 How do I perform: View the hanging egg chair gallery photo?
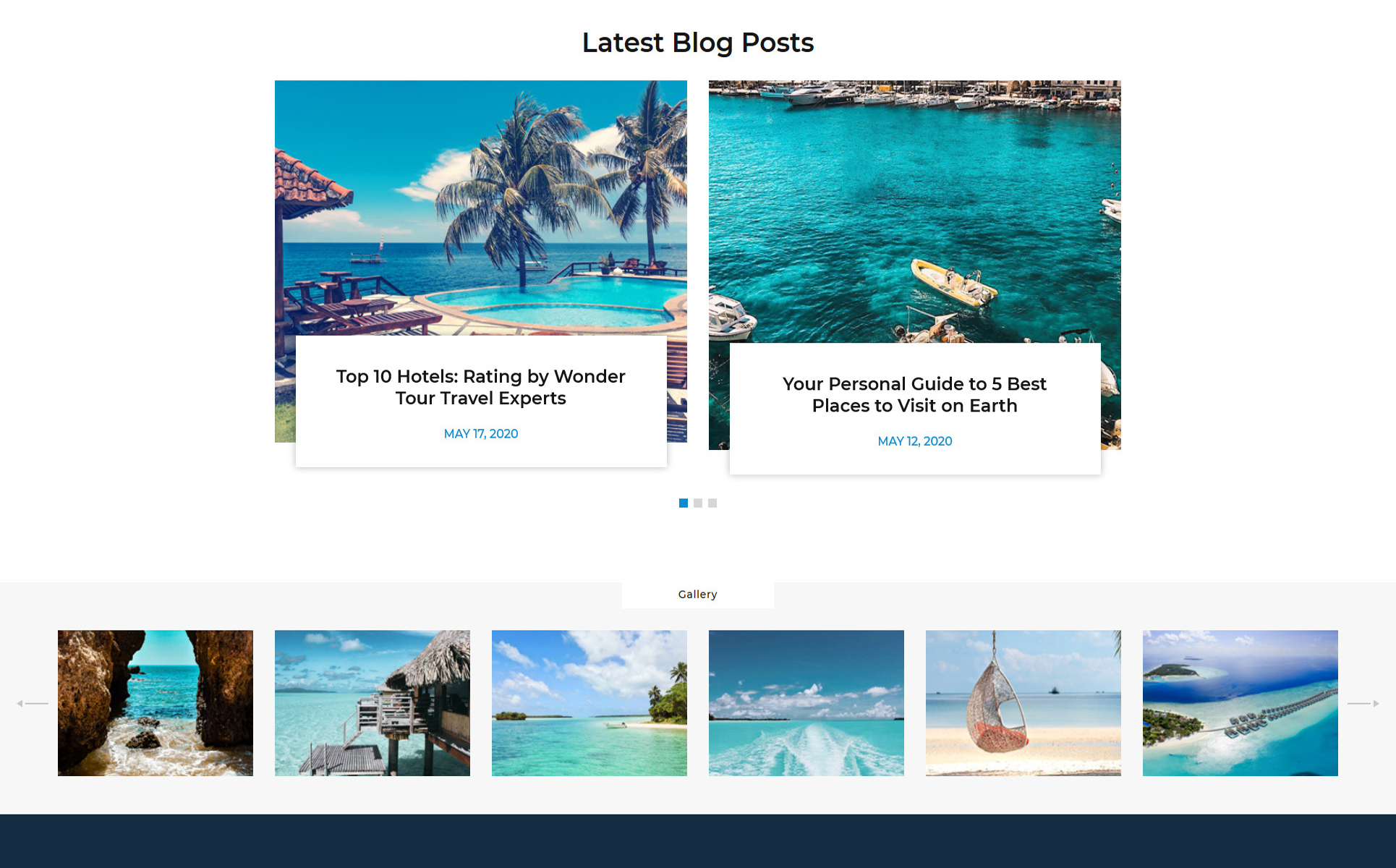coord(1023,703)
